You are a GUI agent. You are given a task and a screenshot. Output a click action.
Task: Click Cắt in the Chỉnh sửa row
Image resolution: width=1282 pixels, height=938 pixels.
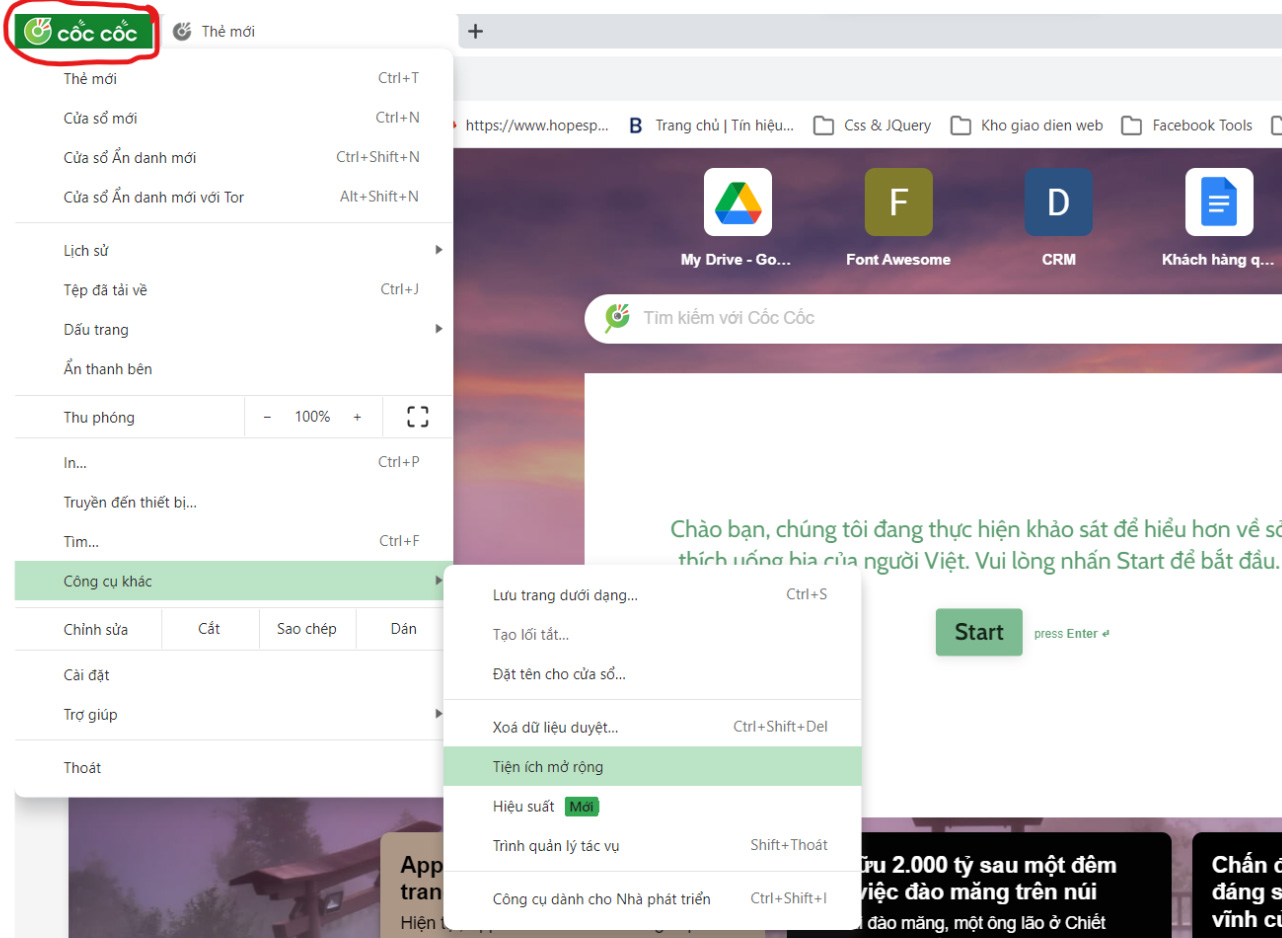(x=209, y=629)
